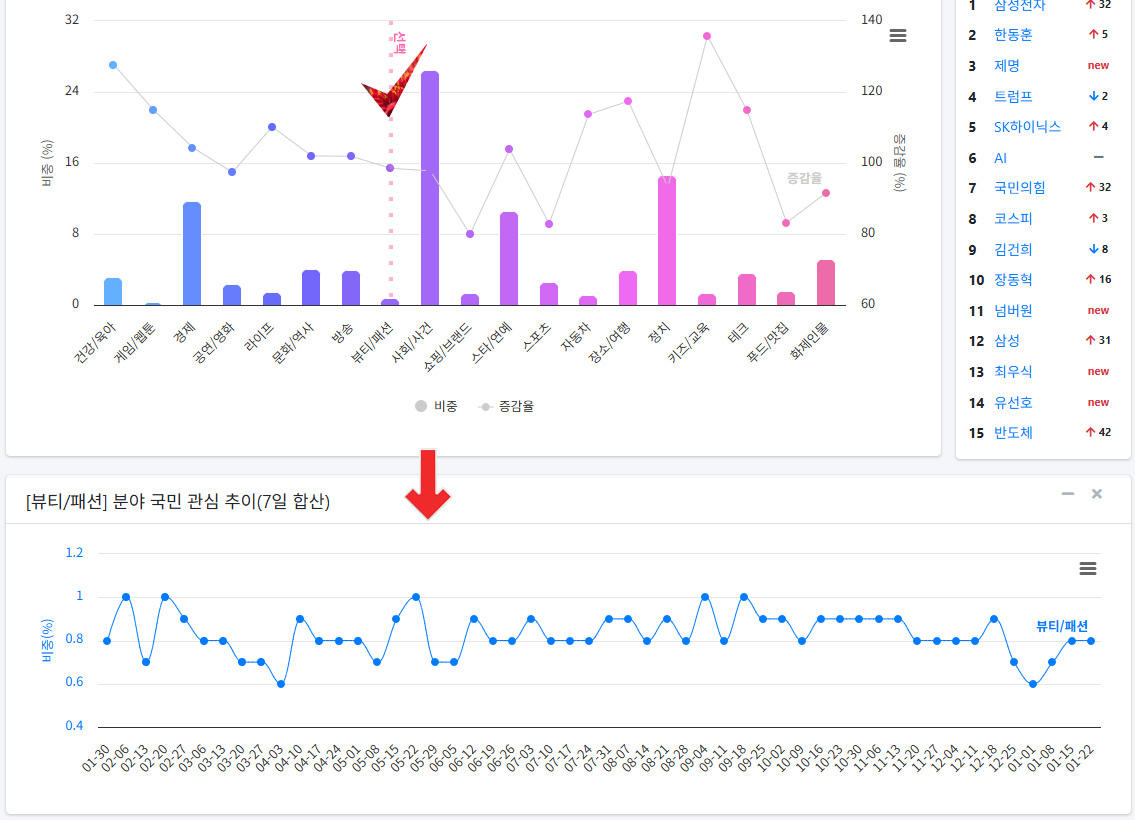Open the SK하이닉스 keyword link
The width and height of the screenshot is (1135, 820).
point(1027,127)
